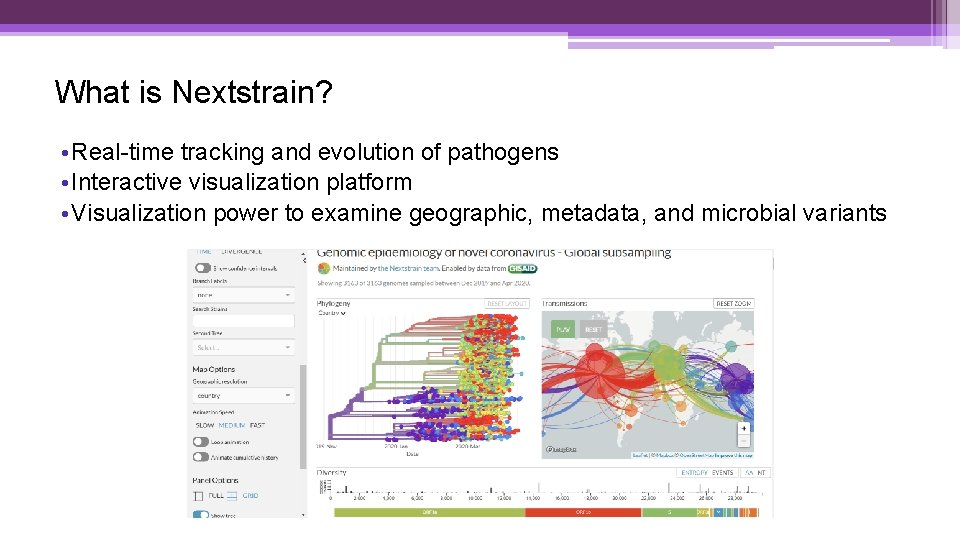
Task: Click the GISAID badge
Action: pyautogui.click(x=522, y=268)
